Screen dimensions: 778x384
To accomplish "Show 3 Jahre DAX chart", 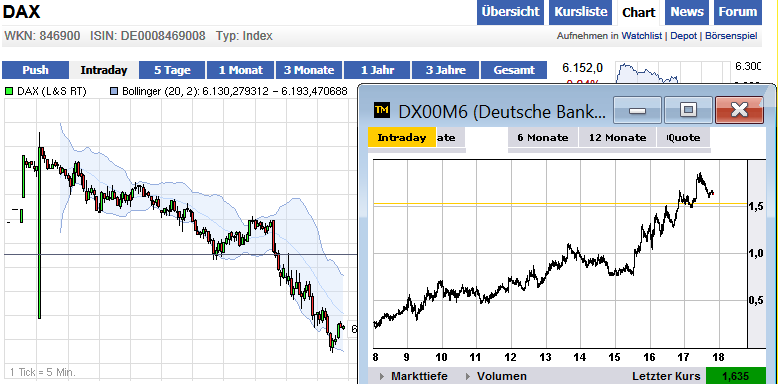I will 445,70.
